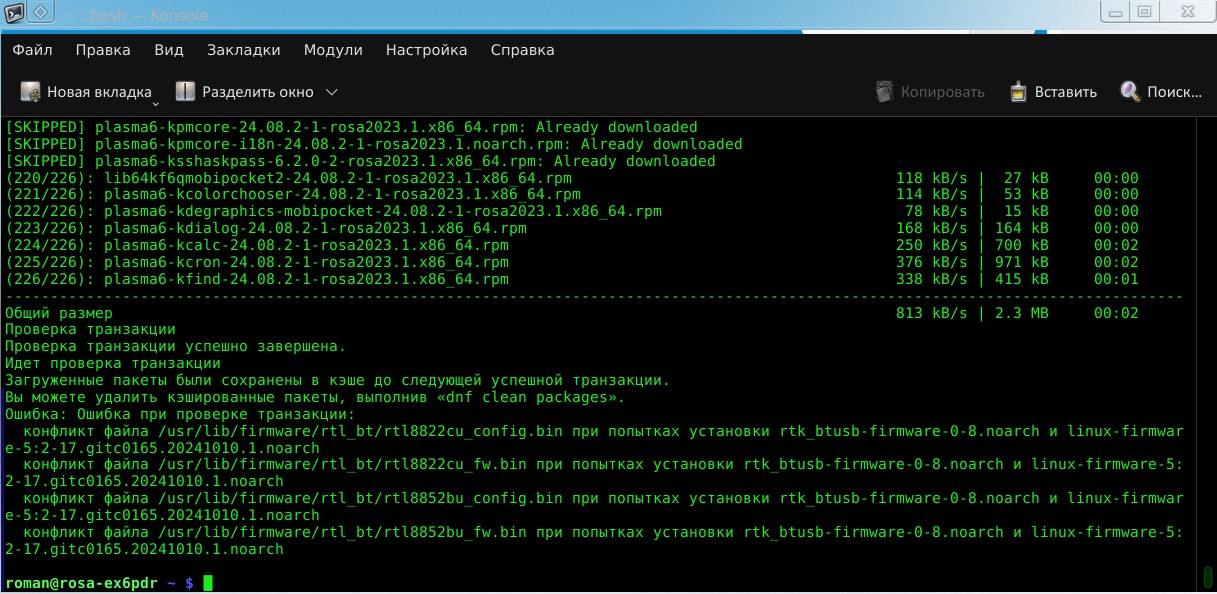Click the lib64kf6qmobipocket2 package line

coord(571,178)
